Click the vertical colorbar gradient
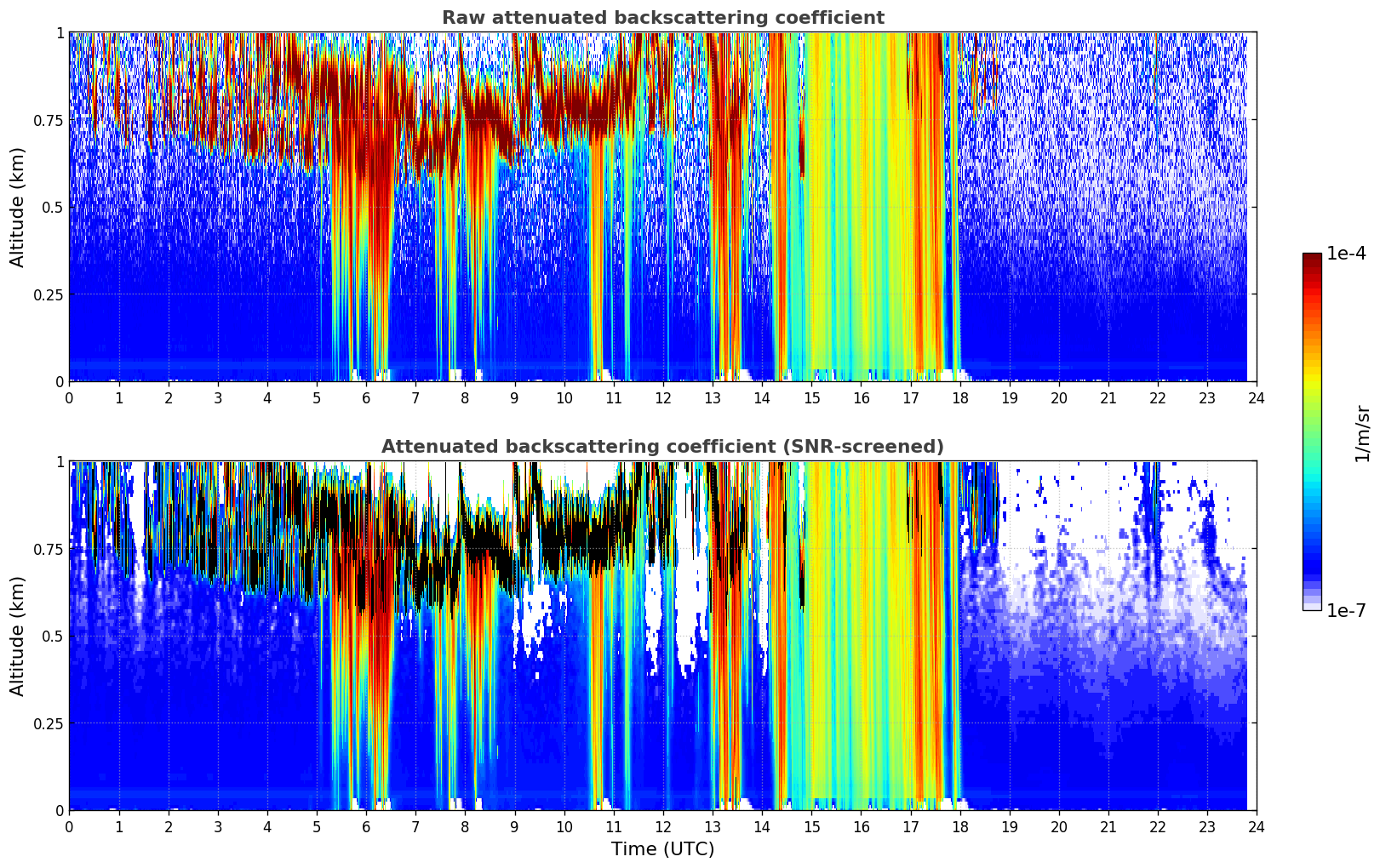Image resolution: width=1380 pixels, height=868 pixels. pyautogui.click(x=1312, y=431)
